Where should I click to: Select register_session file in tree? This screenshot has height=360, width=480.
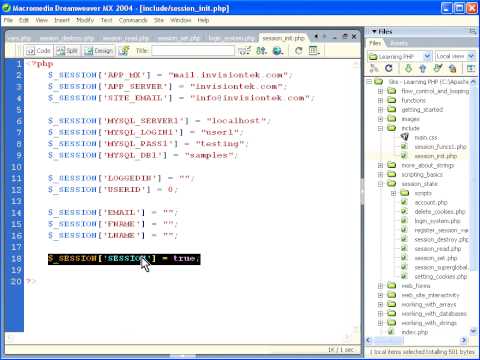click(x=441, y=230)
